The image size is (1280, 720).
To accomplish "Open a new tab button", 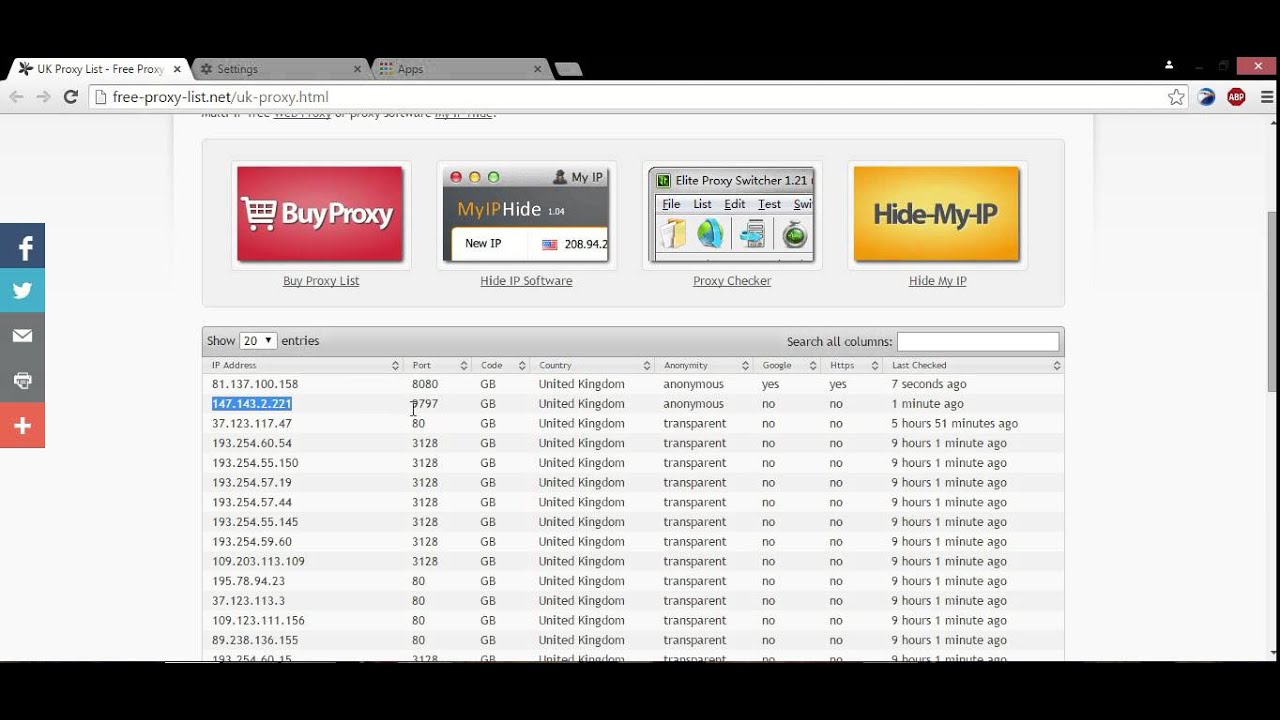I will 568,69.
